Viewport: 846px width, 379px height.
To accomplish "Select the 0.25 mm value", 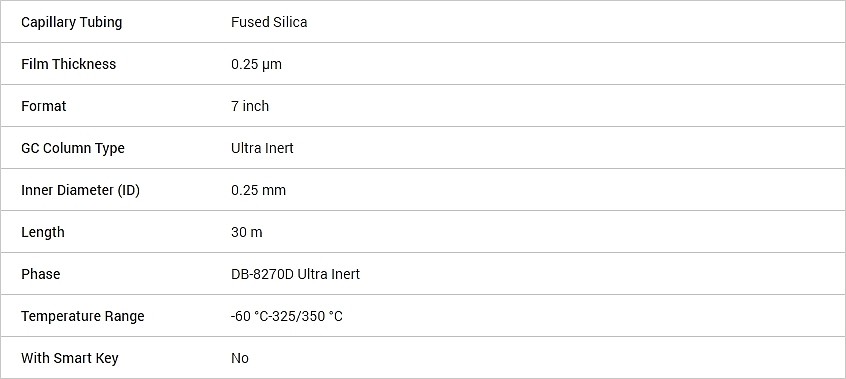I will pyautogui.click(x=258, y=190).
